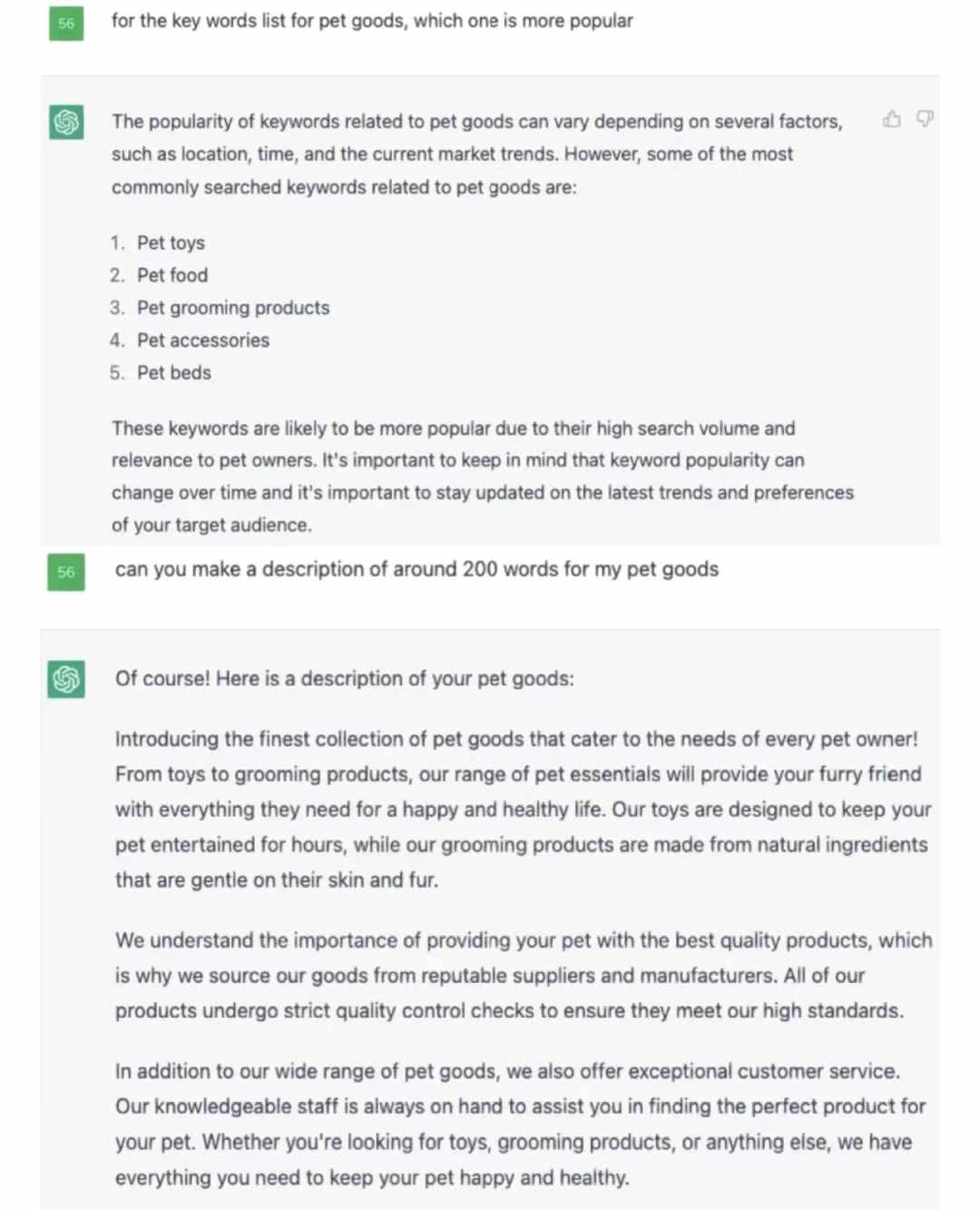Click the green 56 avatar beside the description request
The height and width of the screenshot is (1210, 980).
66,573
